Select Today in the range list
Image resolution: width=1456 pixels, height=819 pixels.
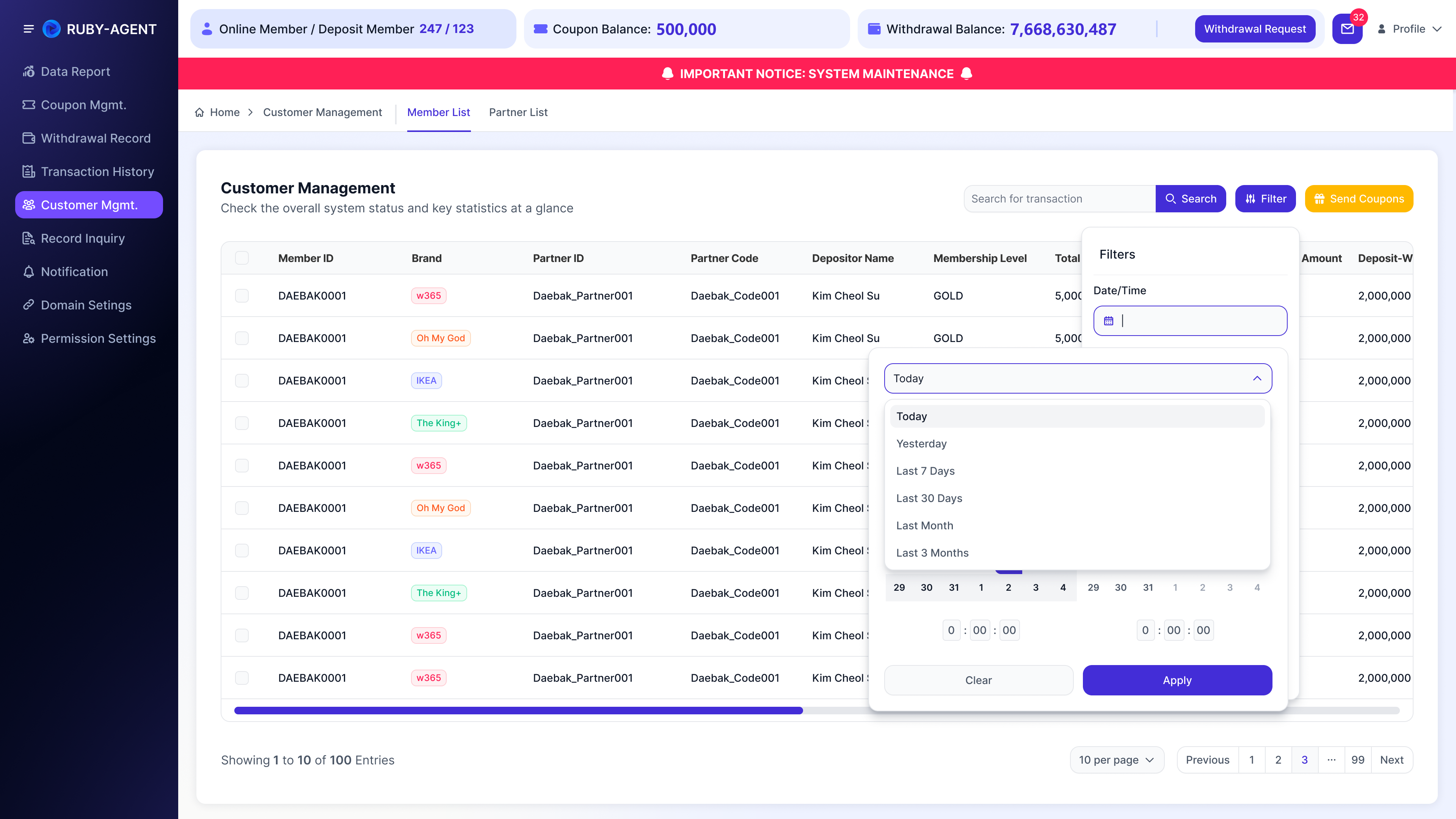pos(1077,416)
